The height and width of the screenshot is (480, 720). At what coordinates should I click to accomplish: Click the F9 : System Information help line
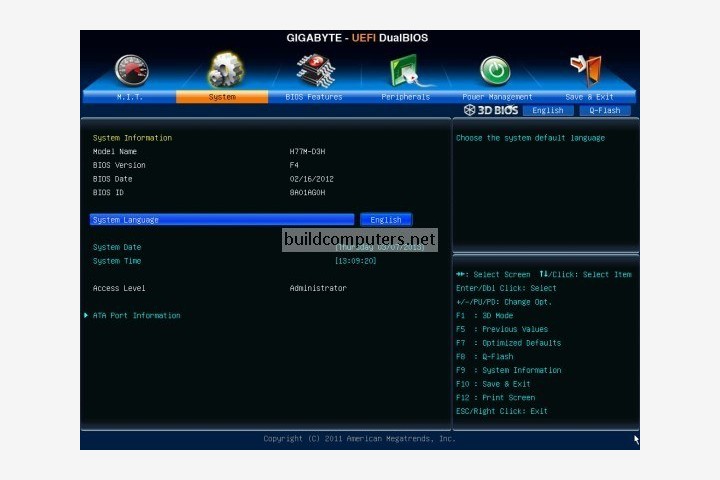point(508,370)
